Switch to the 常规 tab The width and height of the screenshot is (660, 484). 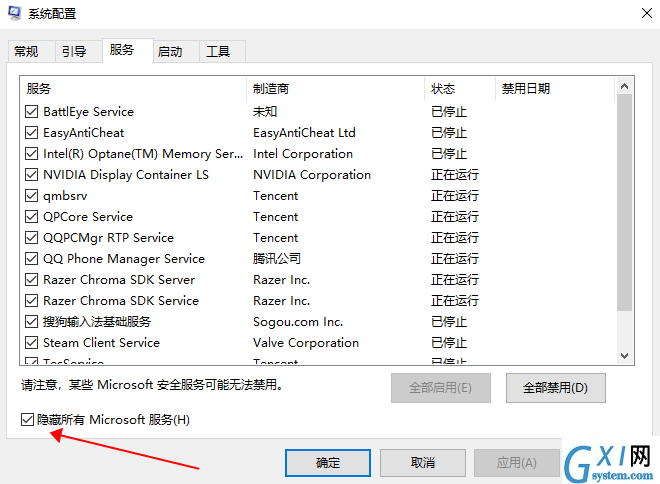pyautogui.click(x=32, y=52)
